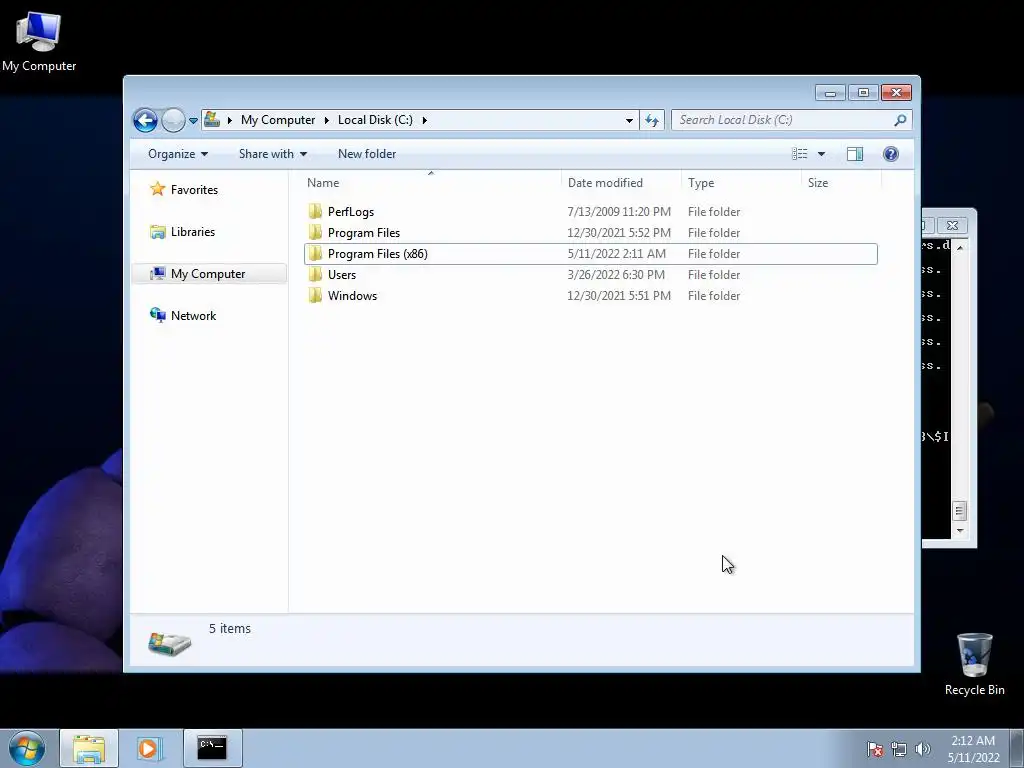This screenshot has height=768, width=1024.
Task: Go back using the Back arrow button
Action: point(145,120)
